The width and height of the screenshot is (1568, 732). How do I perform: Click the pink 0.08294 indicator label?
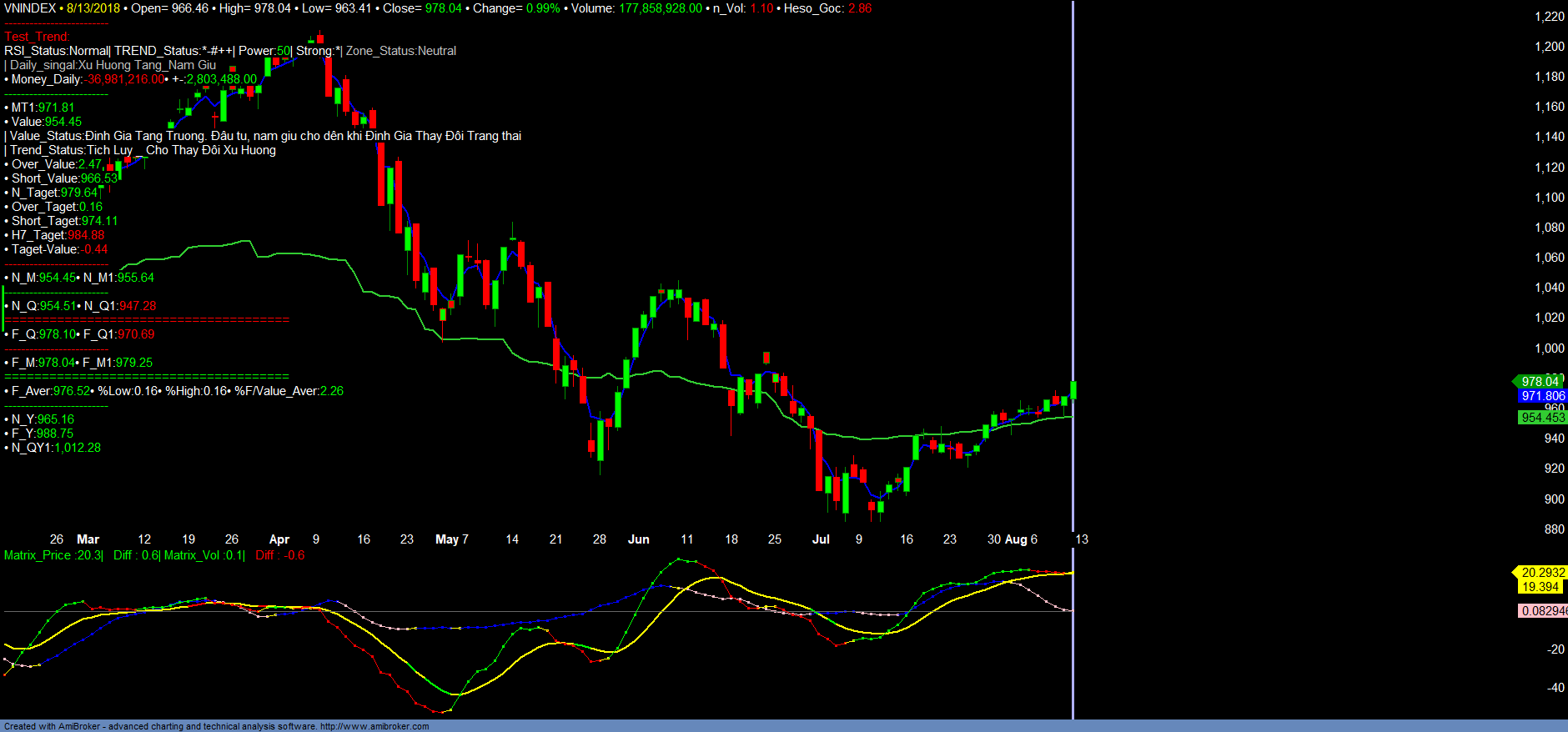click(1544, 611)
